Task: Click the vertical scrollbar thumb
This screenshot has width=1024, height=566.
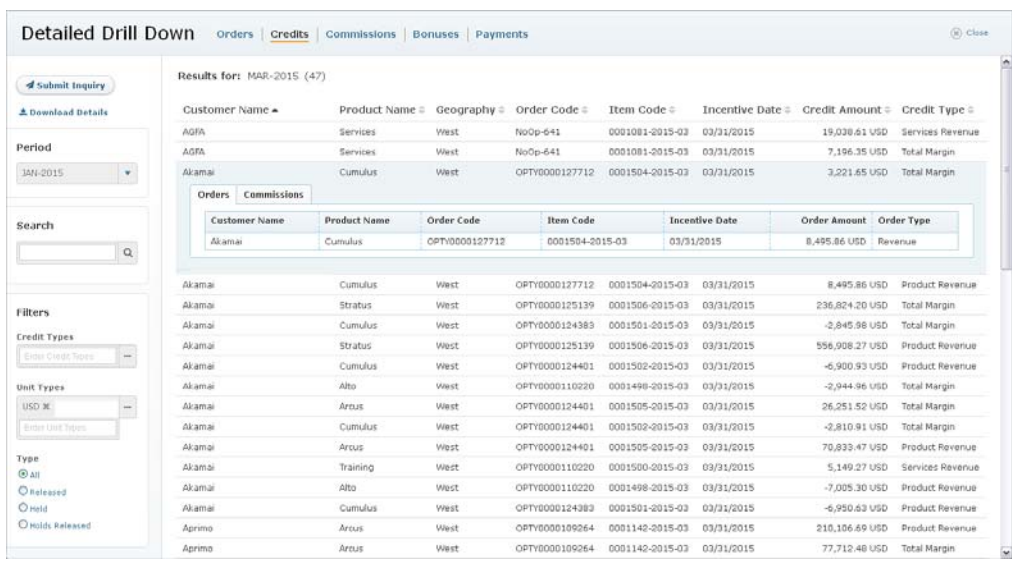Action: point(1006,170)
